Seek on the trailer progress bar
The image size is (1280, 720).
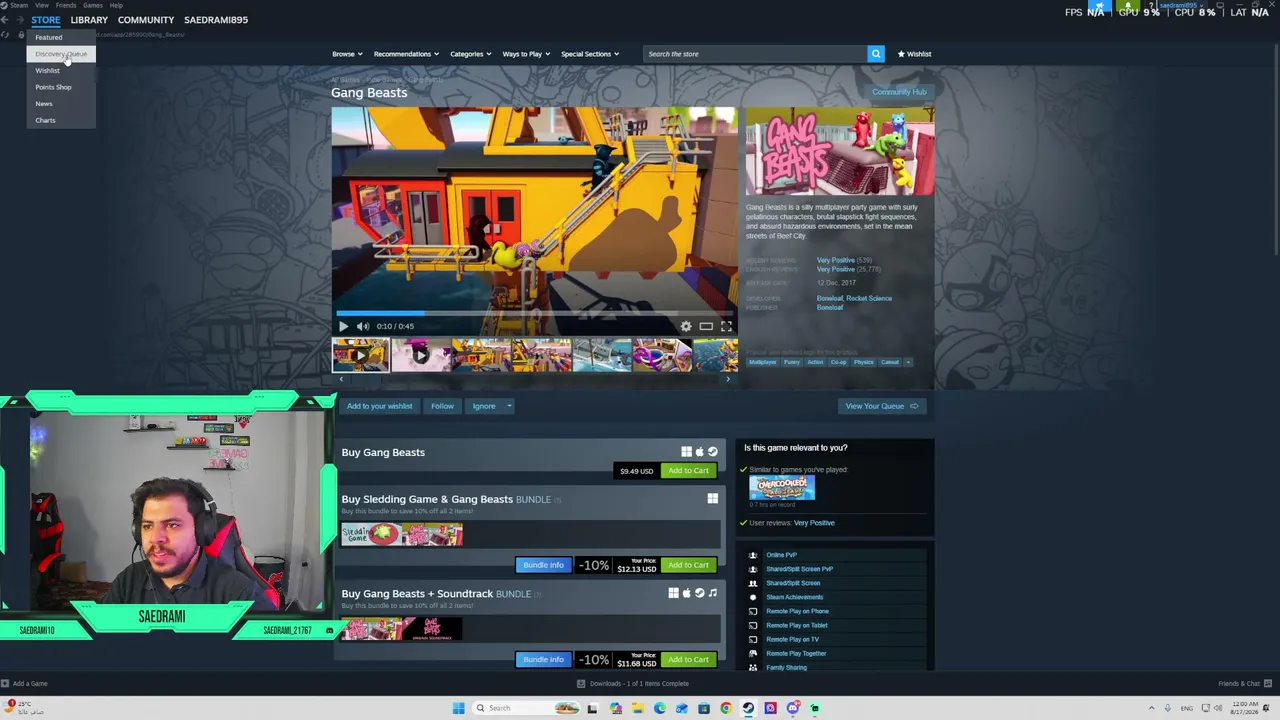coord(535,313)
